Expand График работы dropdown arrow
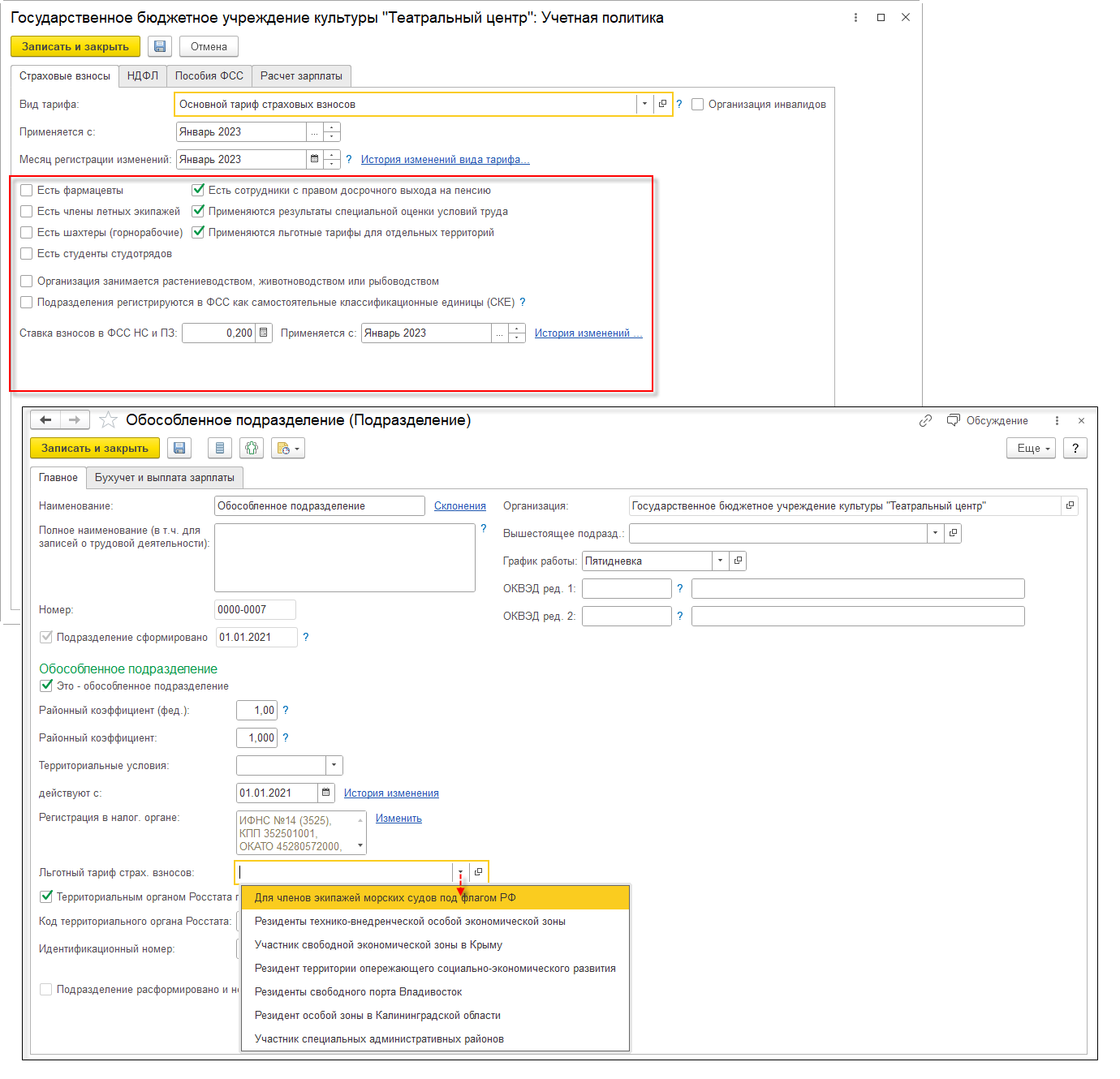Screen dimensions: 1120x1079 click(720, 561)
